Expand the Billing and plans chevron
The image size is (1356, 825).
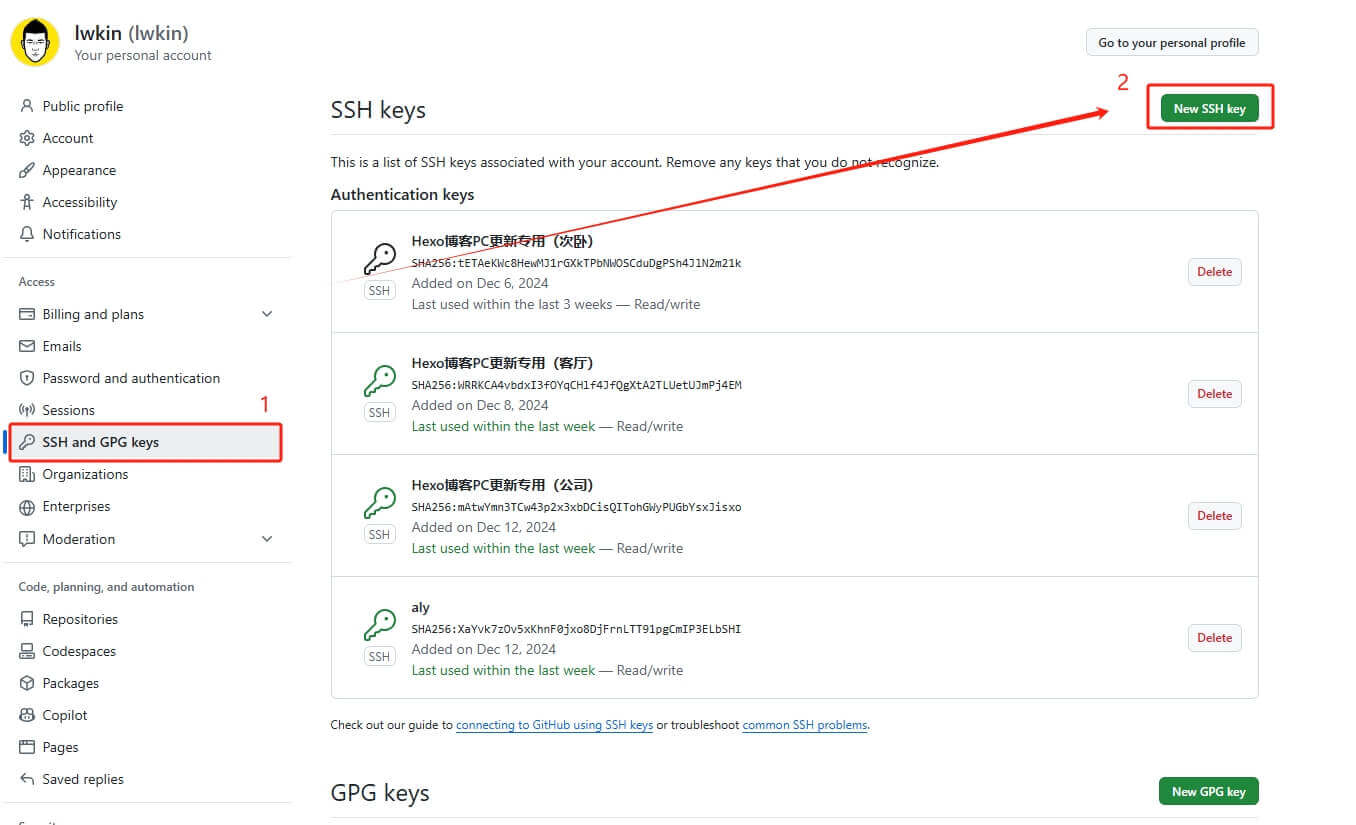coord(267,314)
